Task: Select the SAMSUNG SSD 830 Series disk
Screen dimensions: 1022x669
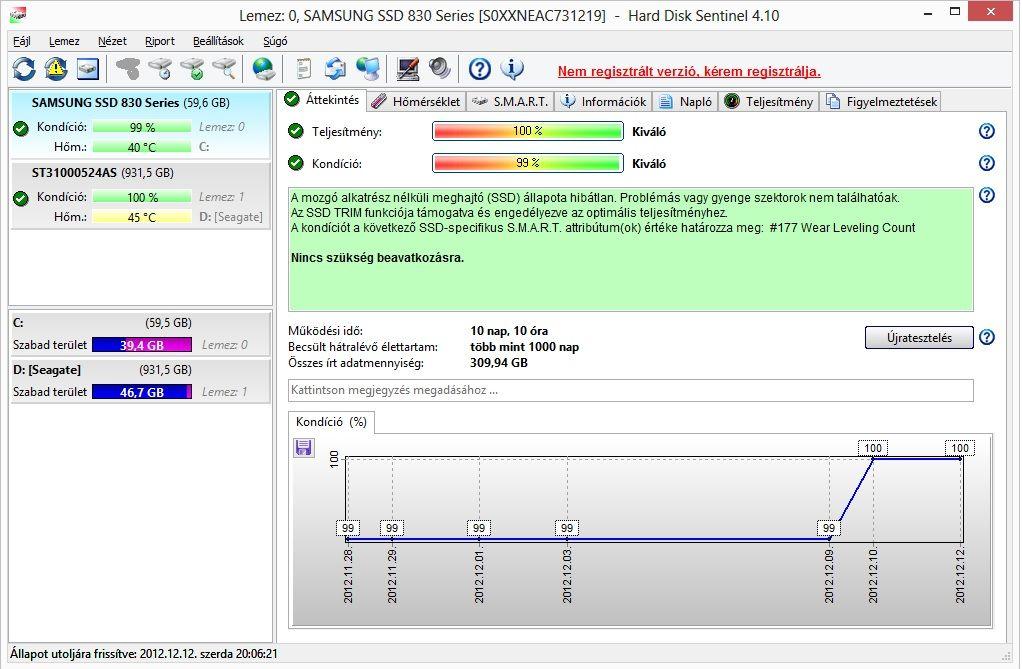Action: (140, 125)
